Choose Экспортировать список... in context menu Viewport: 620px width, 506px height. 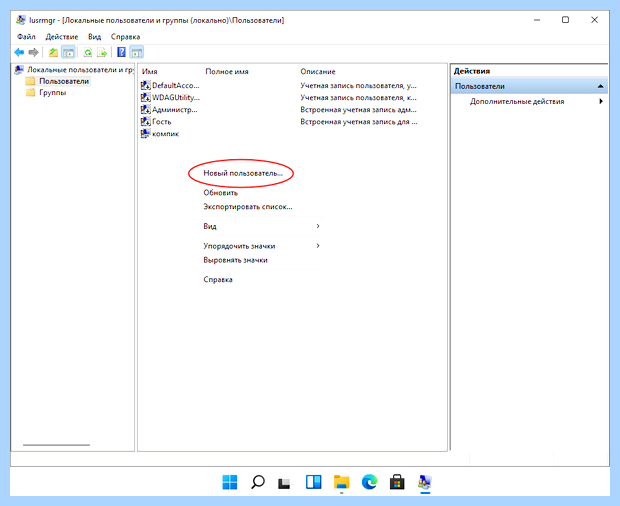[x=248, y=206]
